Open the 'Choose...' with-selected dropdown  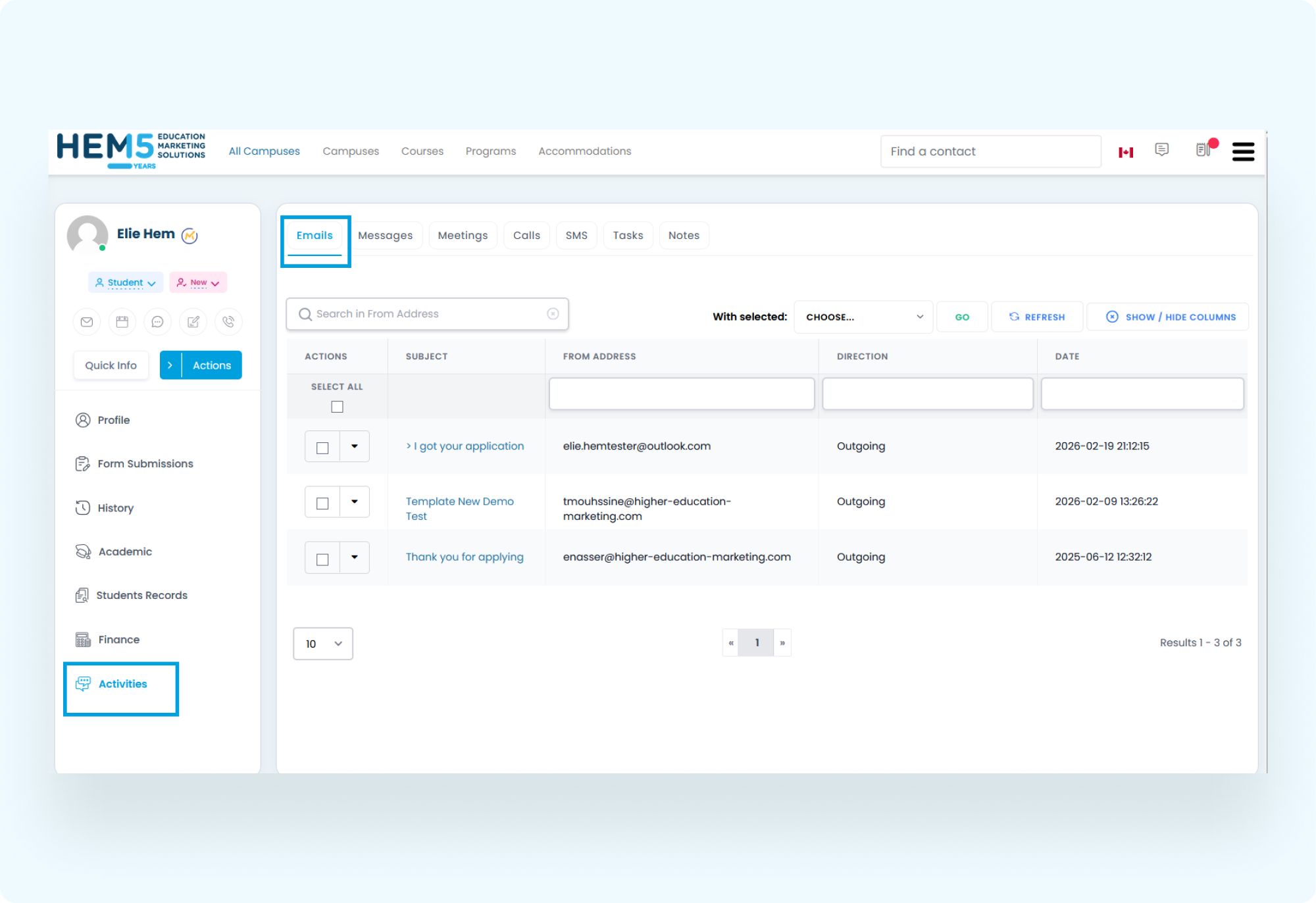(x=863, y=317)
